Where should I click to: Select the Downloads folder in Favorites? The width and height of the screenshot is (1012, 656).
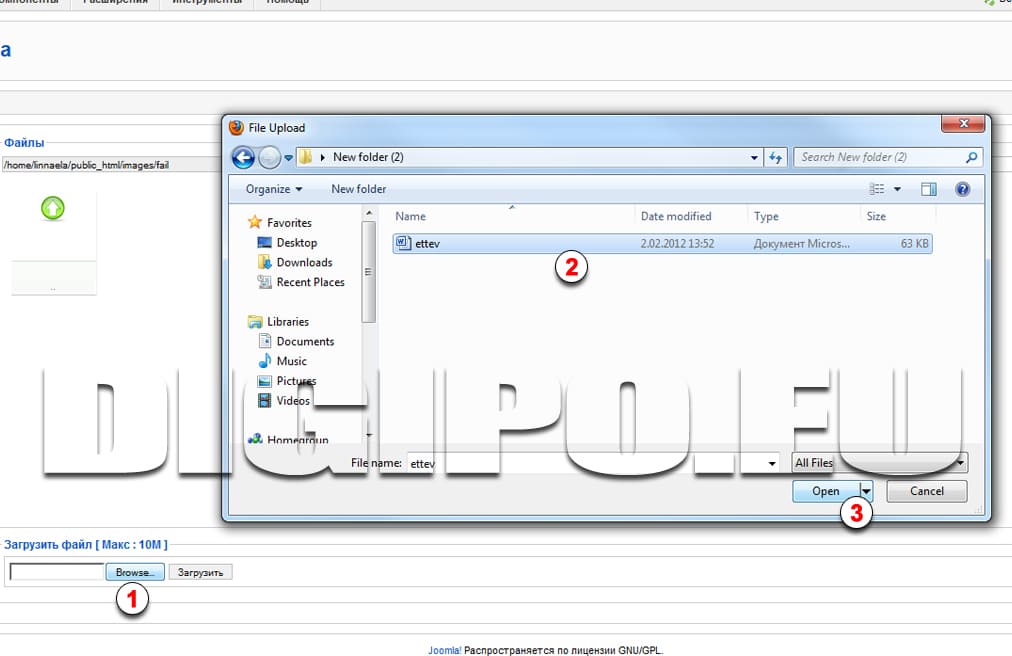coord(304,262)
